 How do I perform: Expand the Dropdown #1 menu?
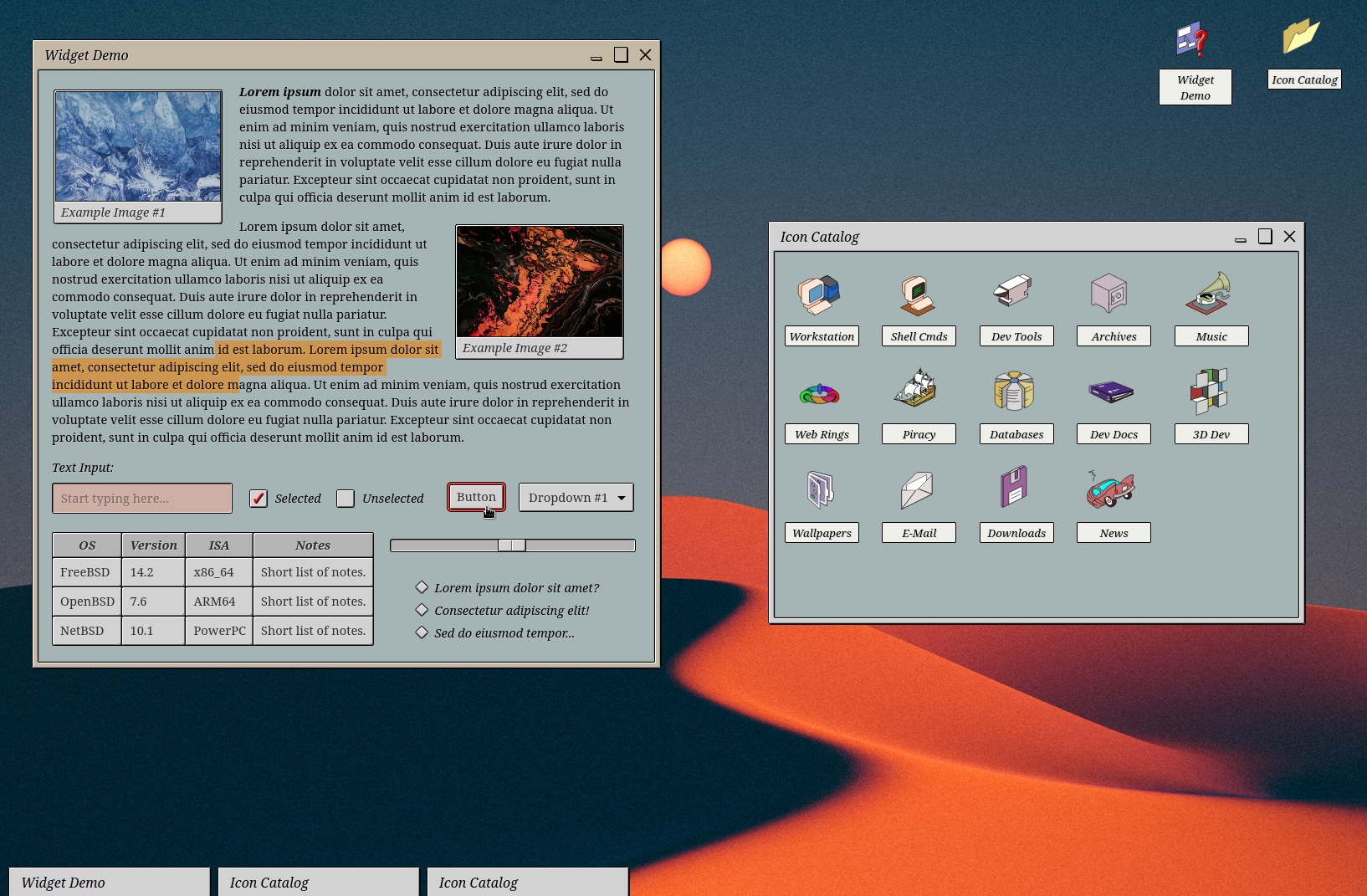click(576, 498)
